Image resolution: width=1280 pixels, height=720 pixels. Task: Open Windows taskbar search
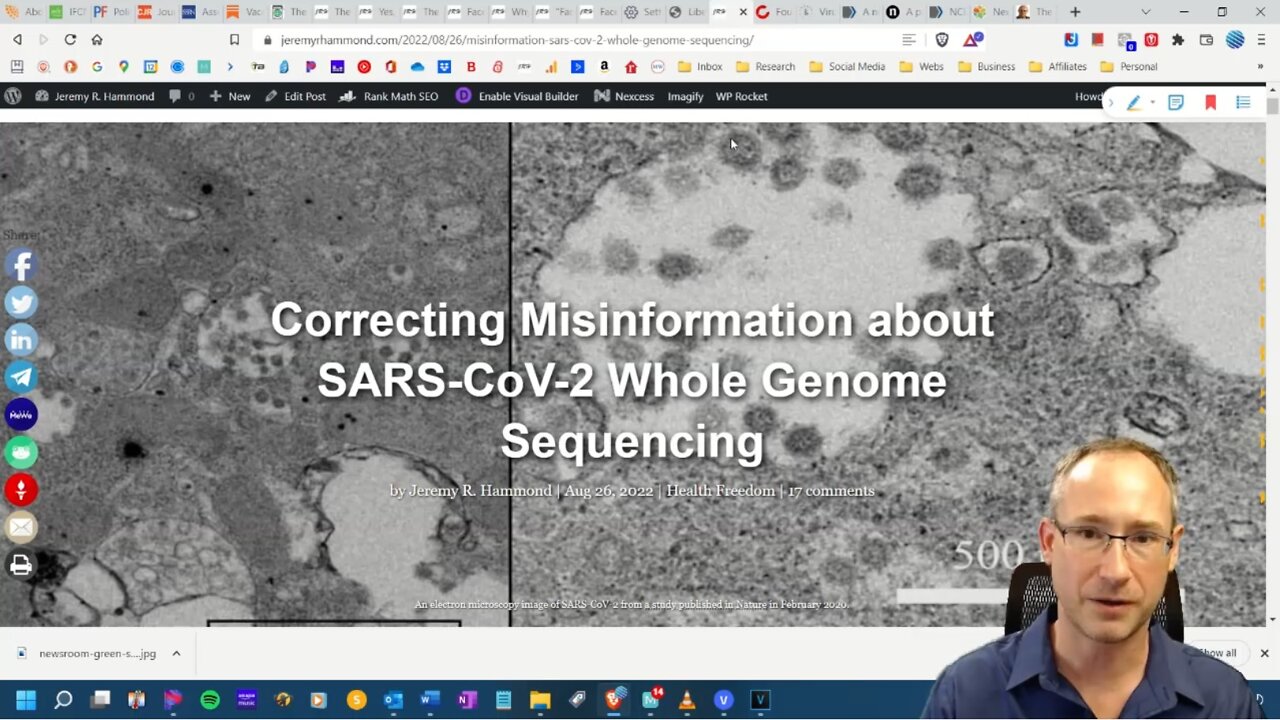pyautogui.click(x=63, y=700)
